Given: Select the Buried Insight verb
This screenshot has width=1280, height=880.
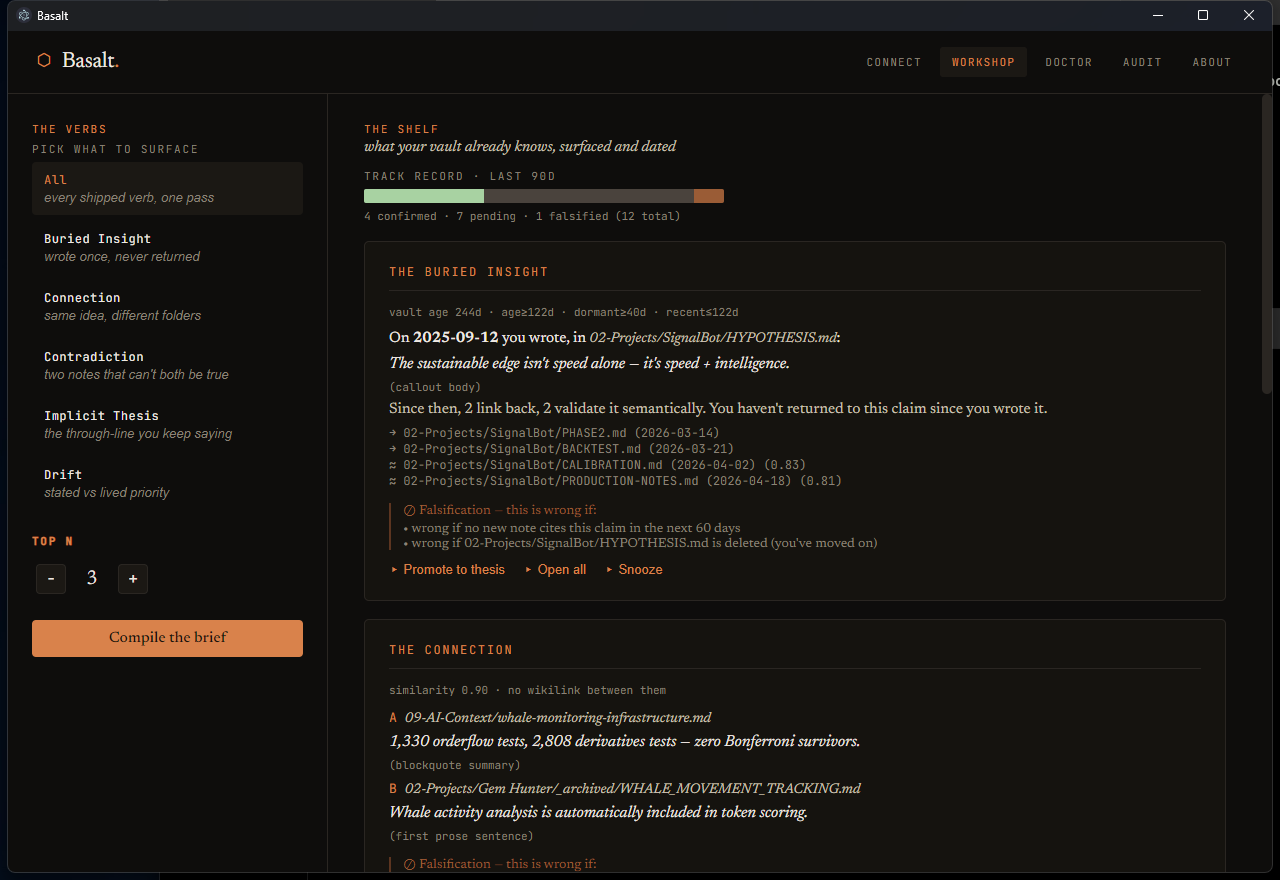Looking at the screenshot, I should tap(167, 247).
